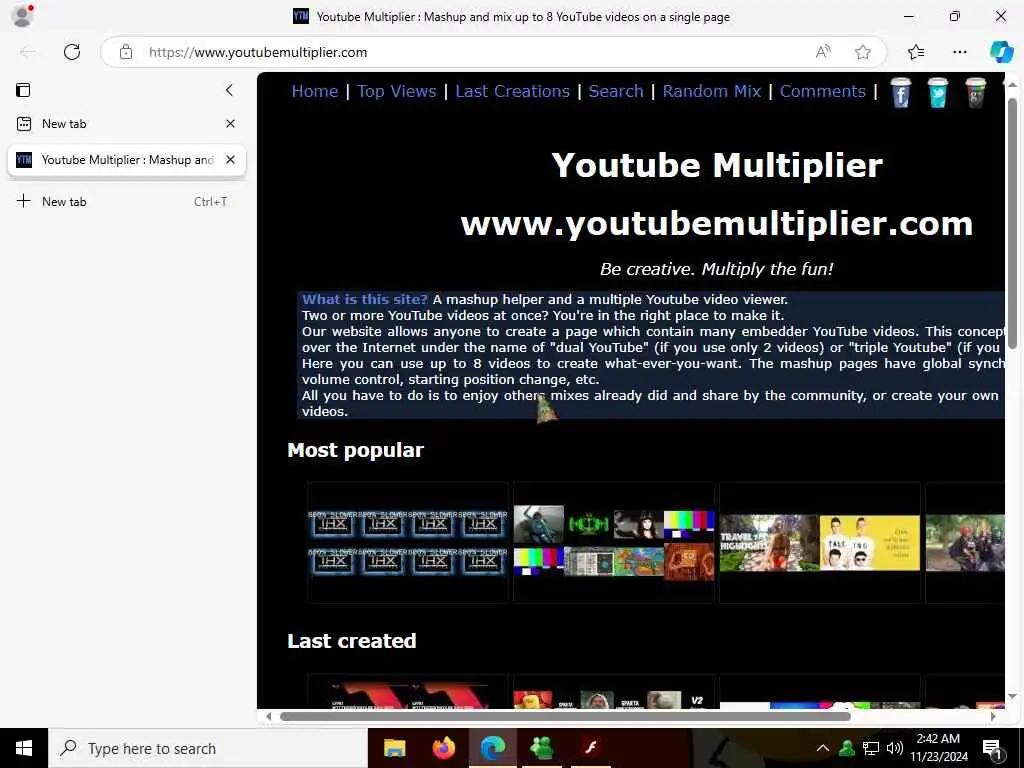Select the Youtube Multiplier tab in the sidebar
Viewport: 1024px width, 768px height.
pos(126,160)
